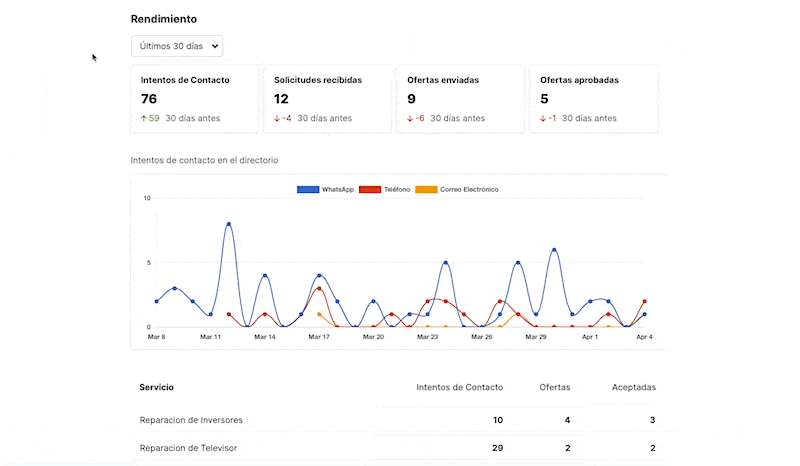Toggle Teléfono series in chart legend
Image resolution: width=800 pixels, height=466 pixels.
coord(384,189)
